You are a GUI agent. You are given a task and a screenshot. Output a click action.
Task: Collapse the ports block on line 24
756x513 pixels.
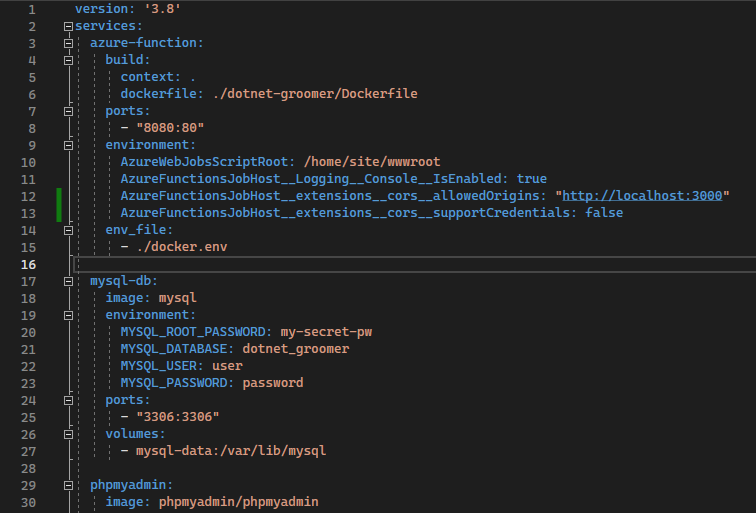coord(68,401)
